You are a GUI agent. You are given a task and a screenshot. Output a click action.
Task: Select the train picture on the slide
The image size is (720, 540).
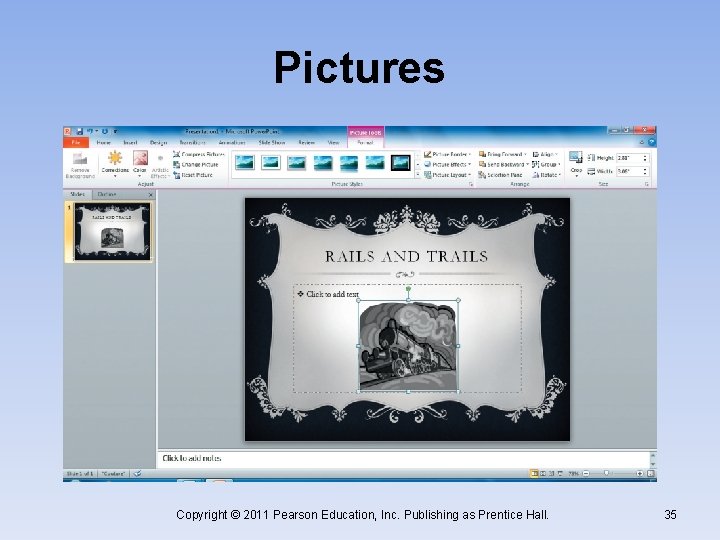coord(409,346)
